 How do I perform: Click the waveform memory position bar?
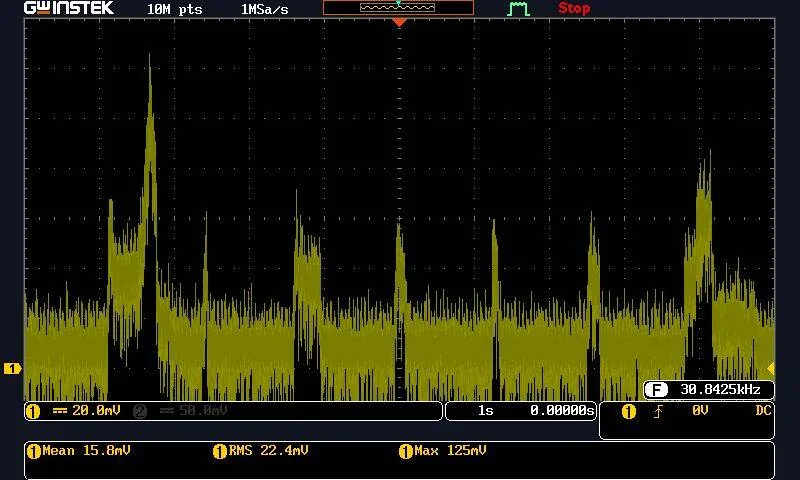point(398,8)
